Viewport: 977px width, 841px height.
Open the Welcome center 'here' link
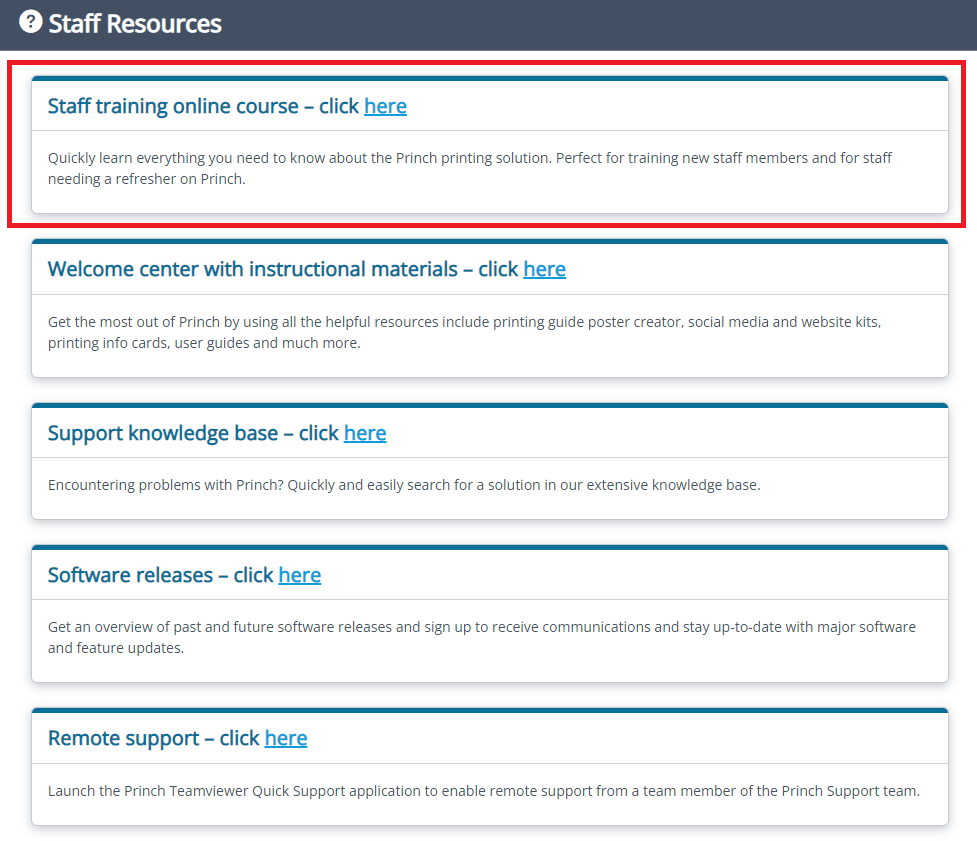[545, 269]
